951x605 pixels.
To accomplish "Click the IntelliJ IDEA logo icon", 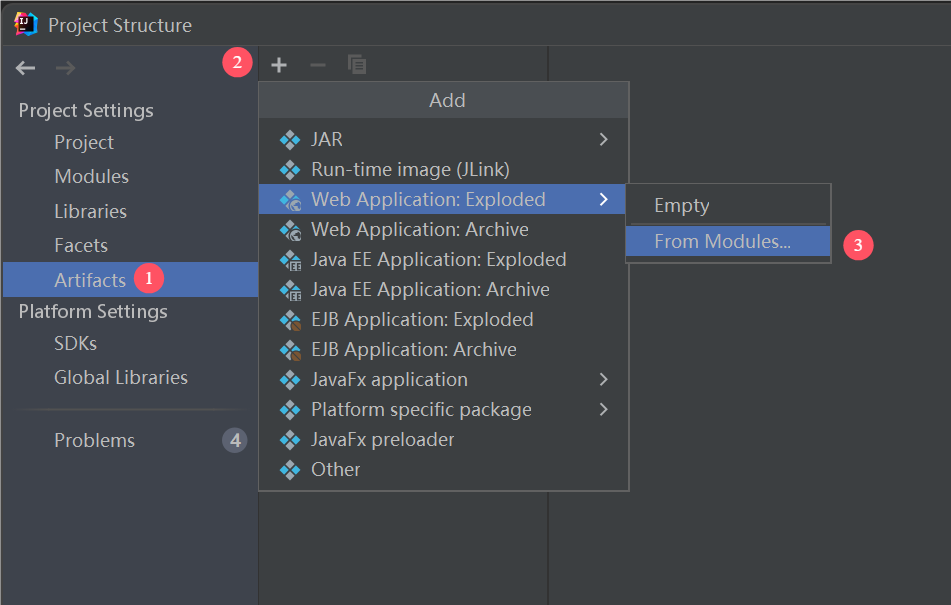I will [25, 24].
